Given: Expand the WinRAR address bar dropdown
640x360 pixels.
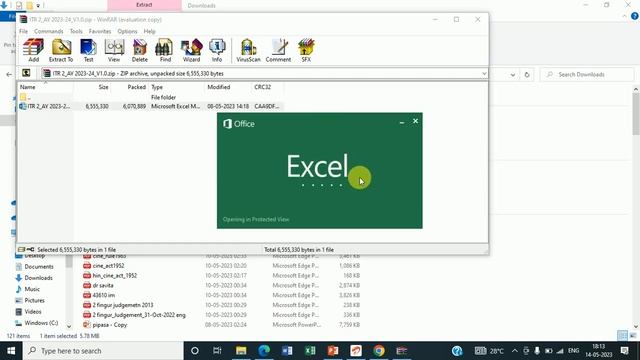Looking at the screenshot, I should coord(484,73).
